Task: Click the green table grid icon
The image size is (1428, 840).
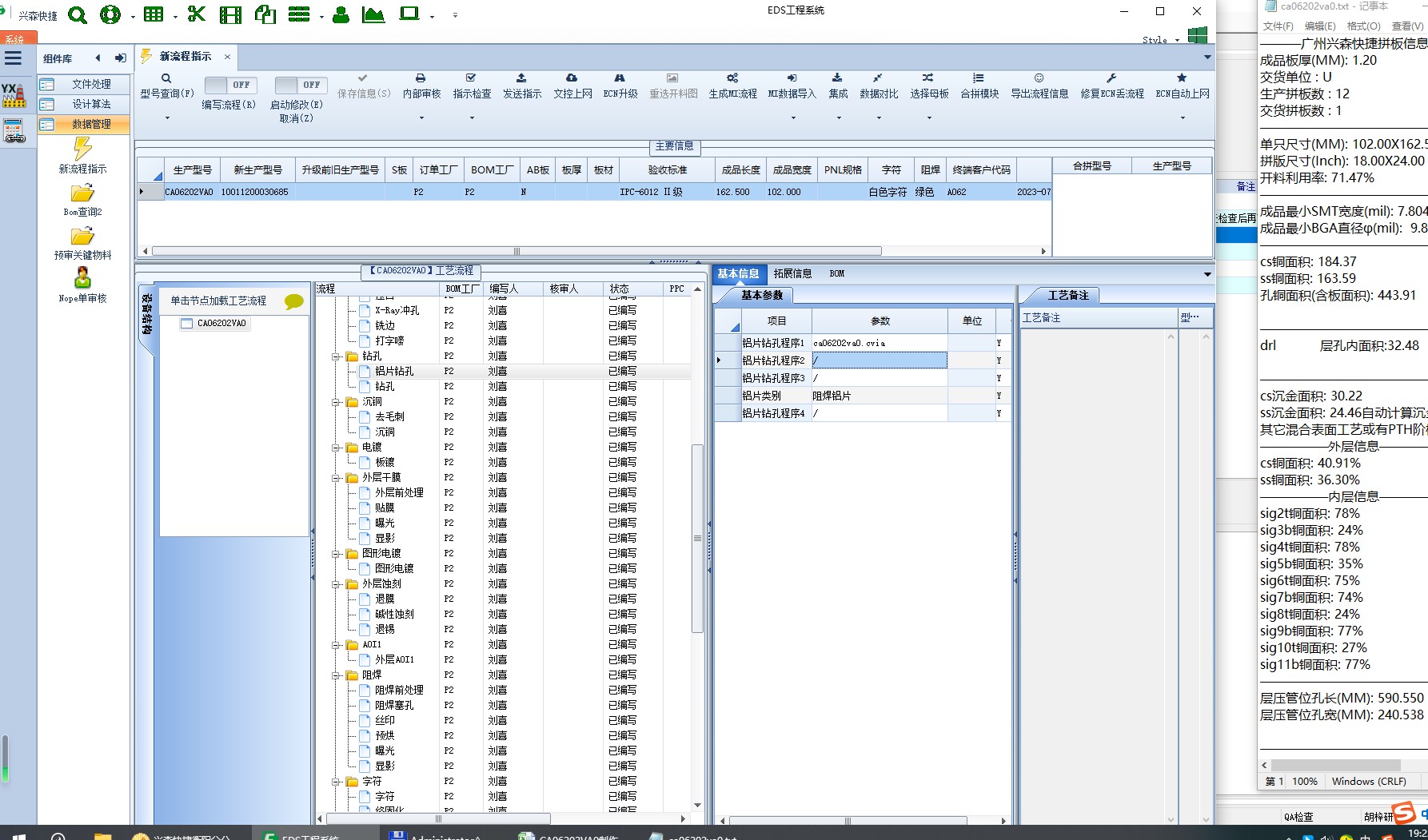Action: coord(154,14)
